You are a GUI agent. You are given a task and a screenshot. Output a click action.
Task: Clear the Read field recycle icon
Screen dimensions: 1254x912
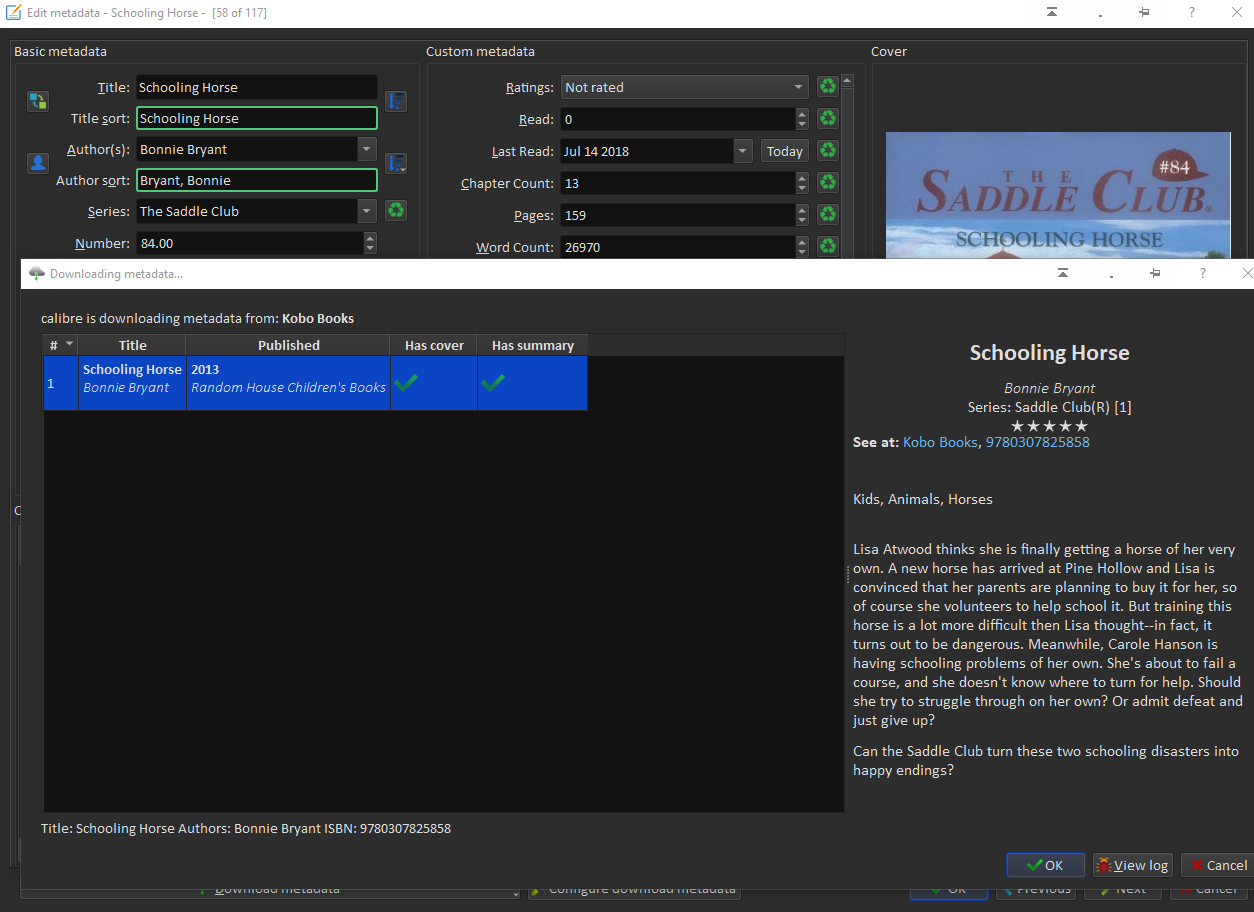coord(827,119)
